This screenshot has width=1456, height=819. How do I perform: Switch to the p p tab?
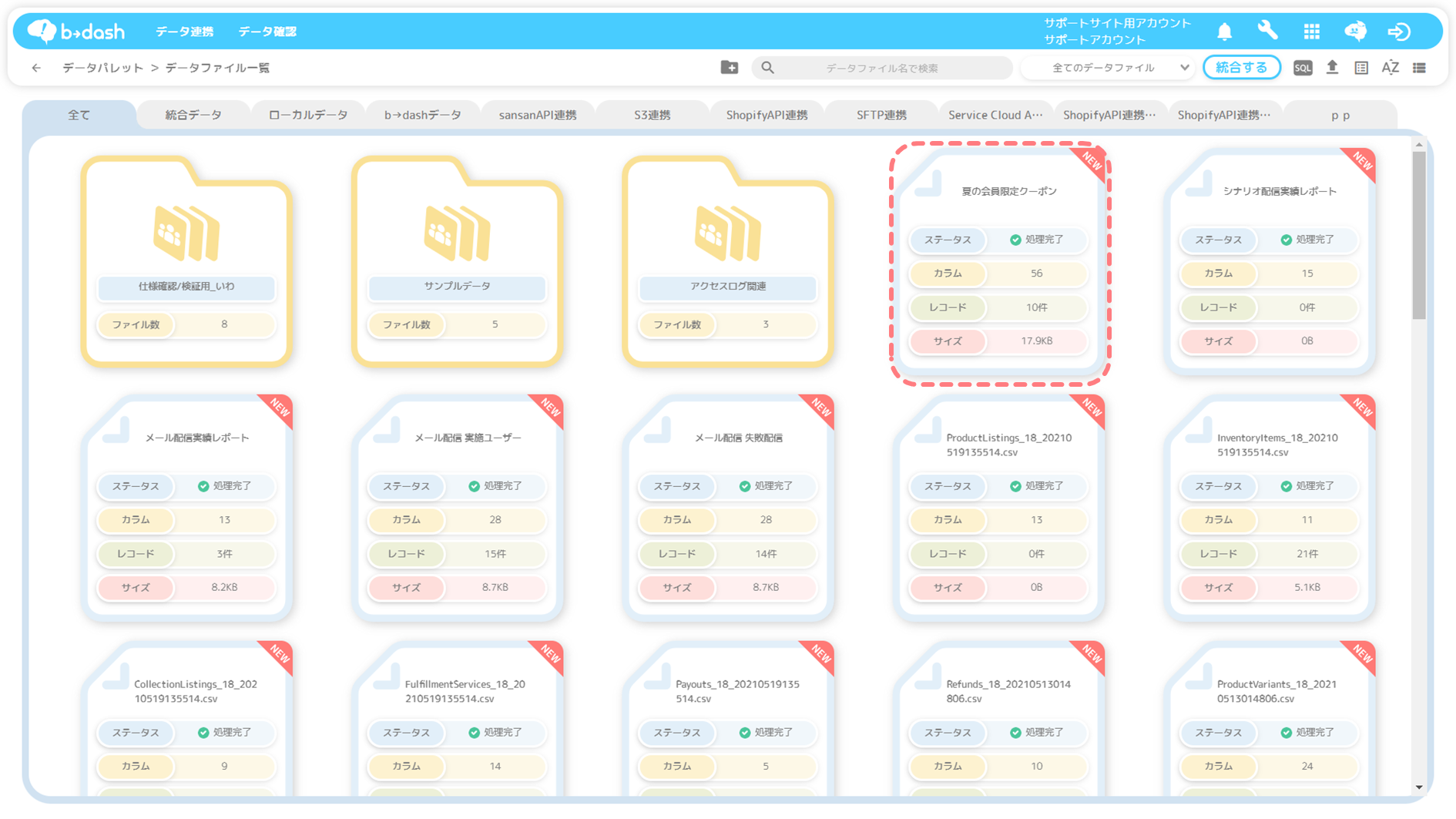coord(1340,115)
